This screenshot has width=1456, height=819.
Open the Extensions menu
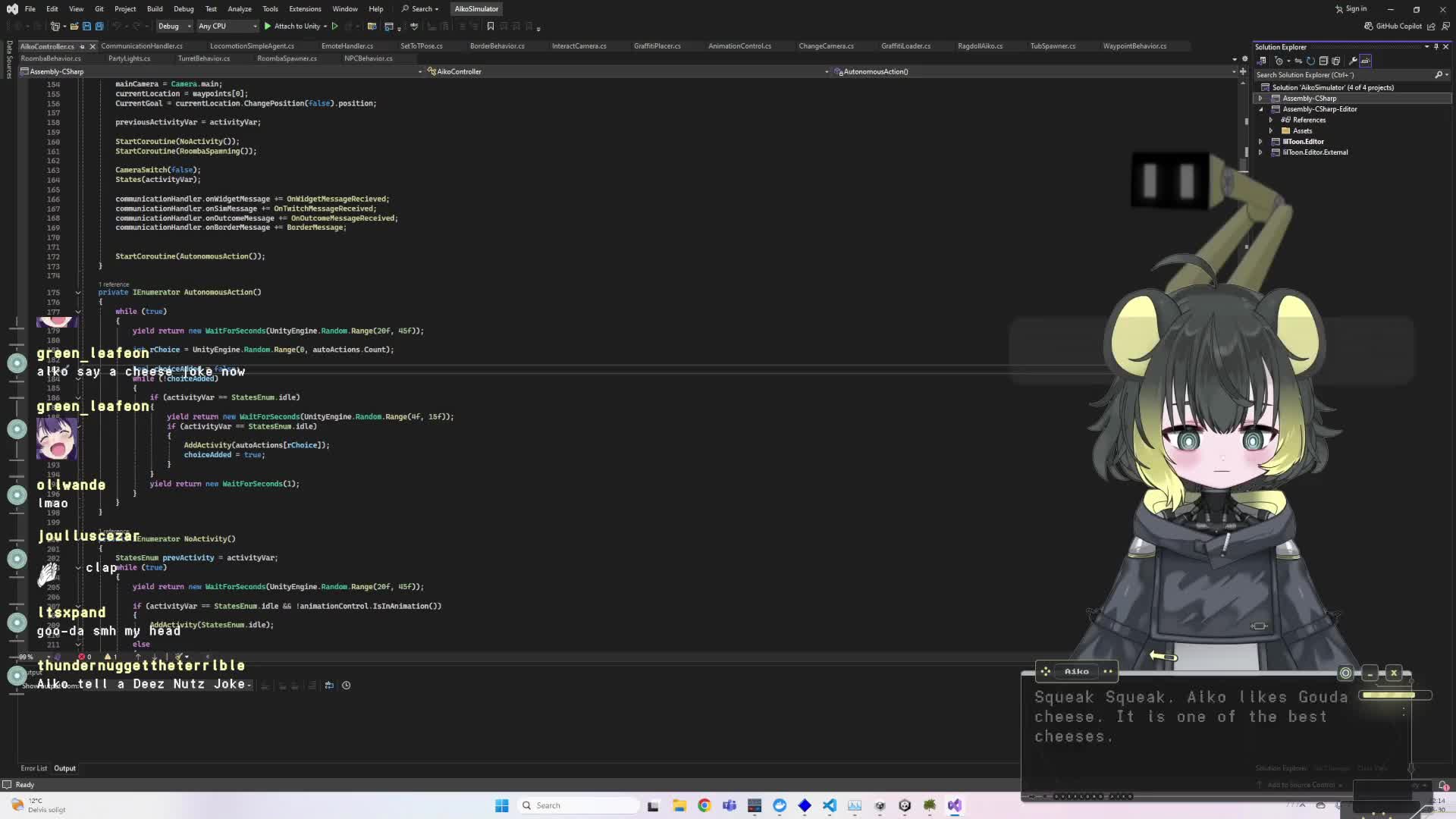point(305,9)
